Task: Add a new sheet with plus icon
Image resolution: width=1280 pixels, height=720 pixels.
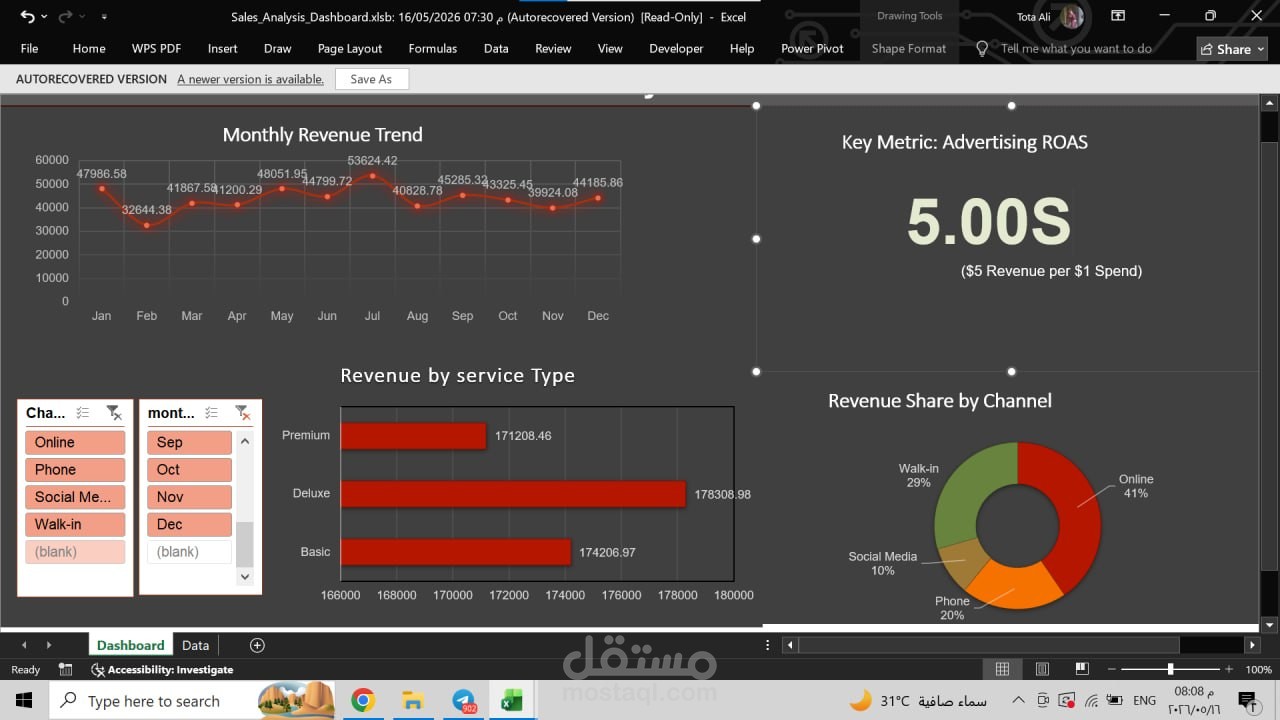Action: (x=257, y=645)
